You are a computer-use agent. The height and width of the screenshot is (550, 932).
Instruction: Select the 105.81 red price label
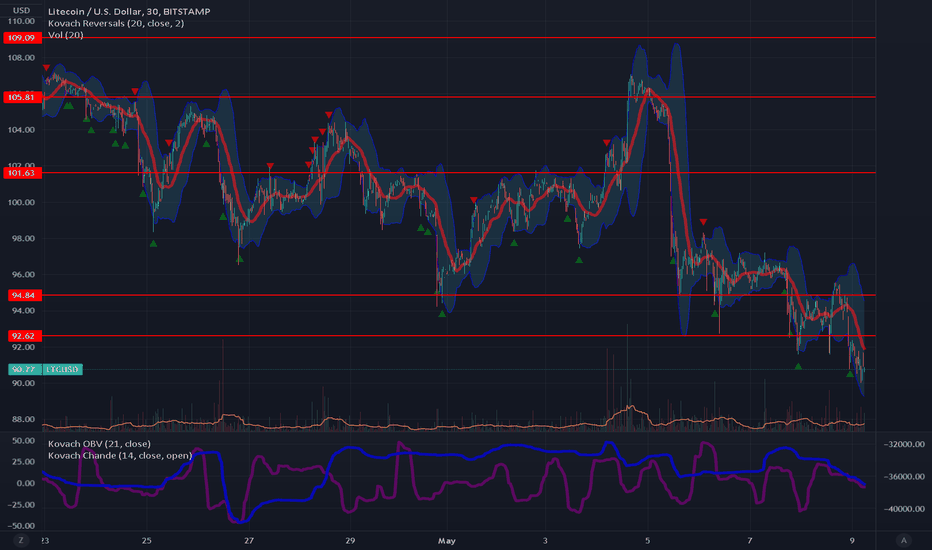23,97
